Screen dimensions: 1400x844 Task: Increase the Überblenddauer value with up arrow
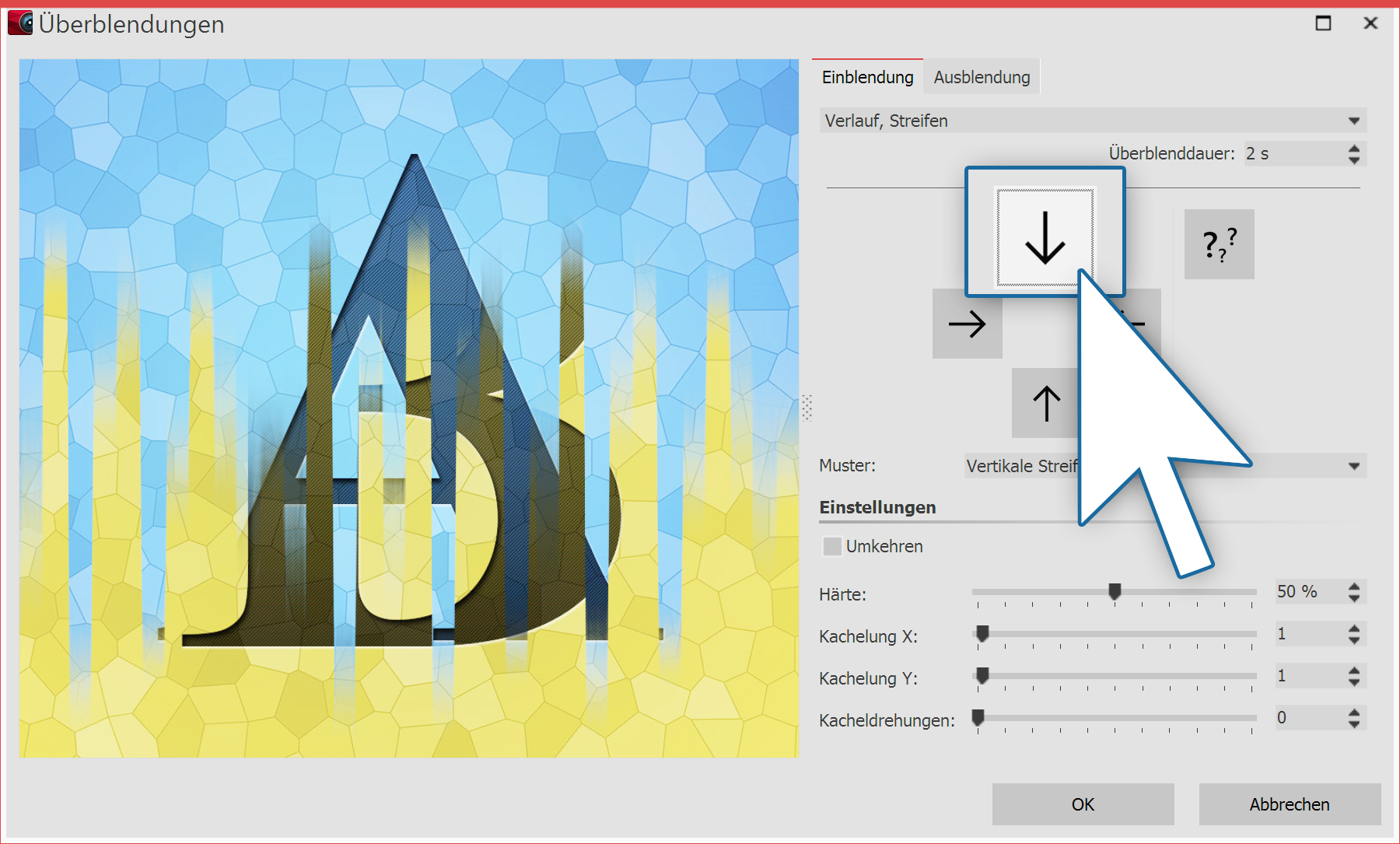1354,148
